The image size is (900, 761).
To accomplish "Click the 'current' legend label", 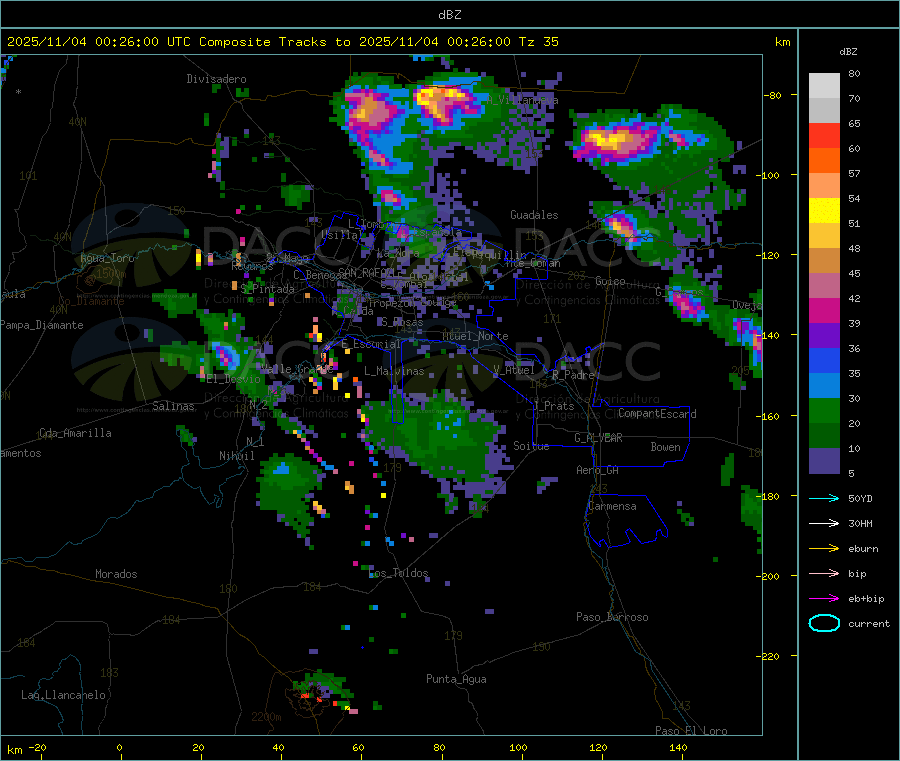I will [x=869, y=623].
